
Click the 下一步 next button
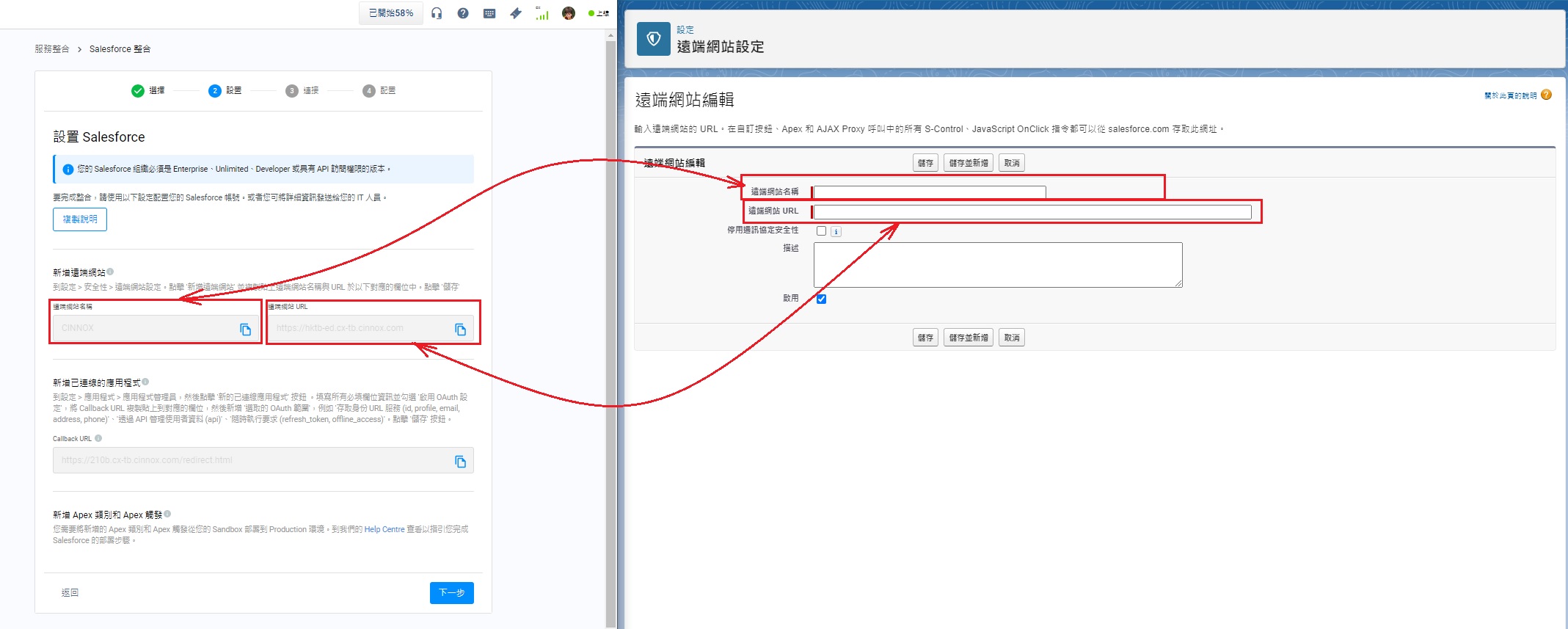pyautogui.click(x=452, y=593)
